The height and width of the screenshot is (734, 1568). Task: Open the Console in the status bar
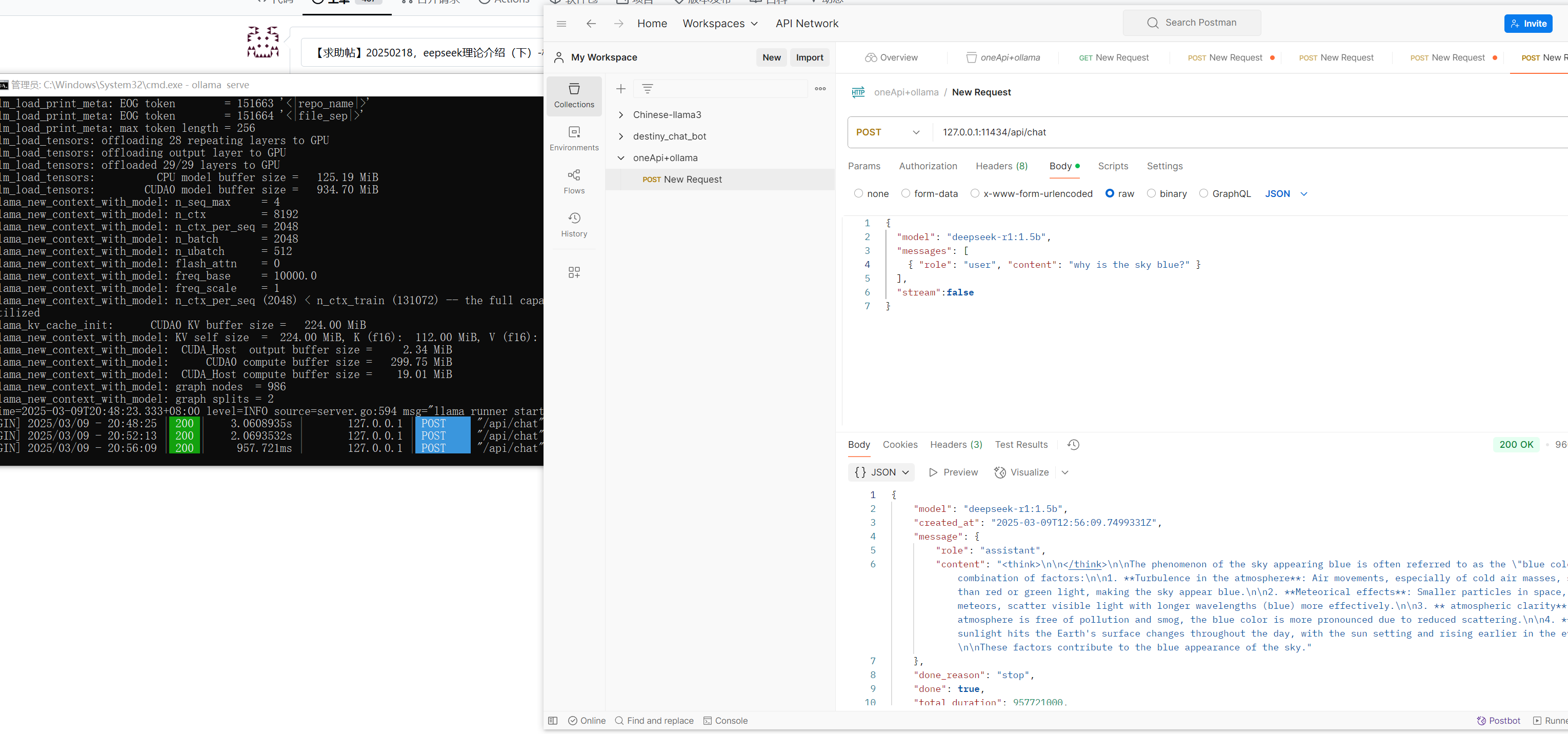tap(725, 721)
